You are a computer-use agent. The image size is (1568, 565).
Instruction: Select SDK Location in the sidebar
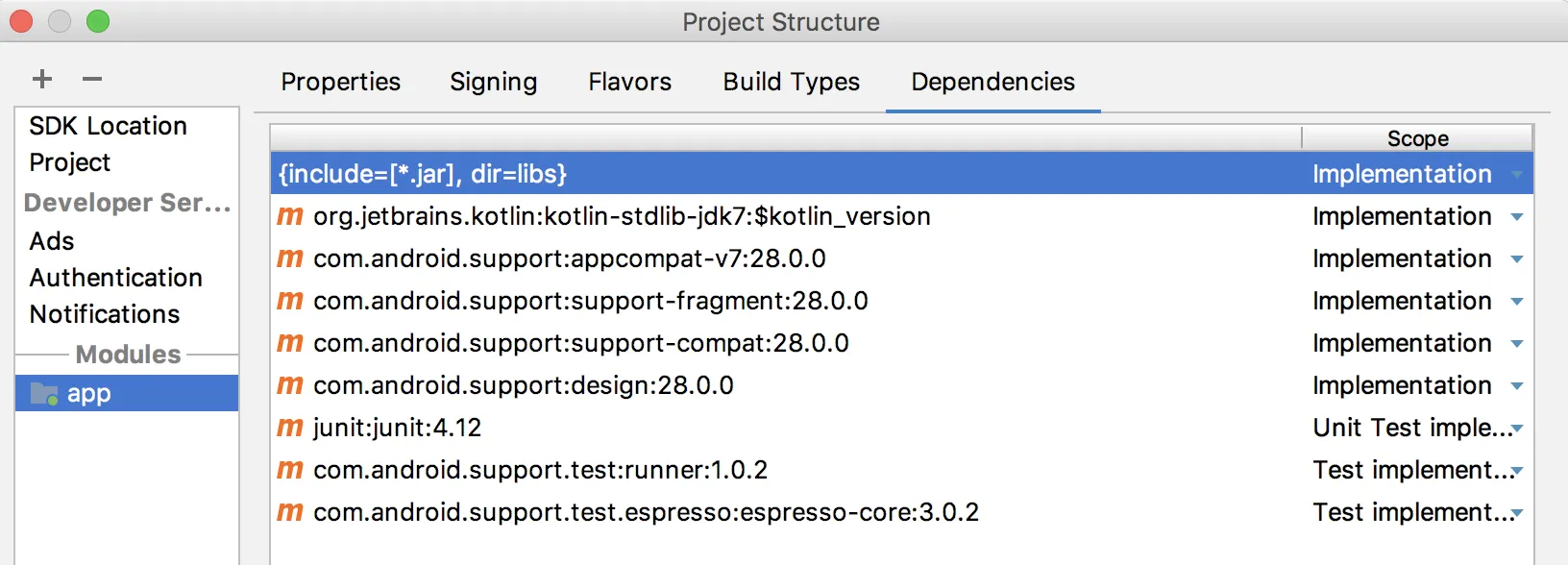coord(108,126)
